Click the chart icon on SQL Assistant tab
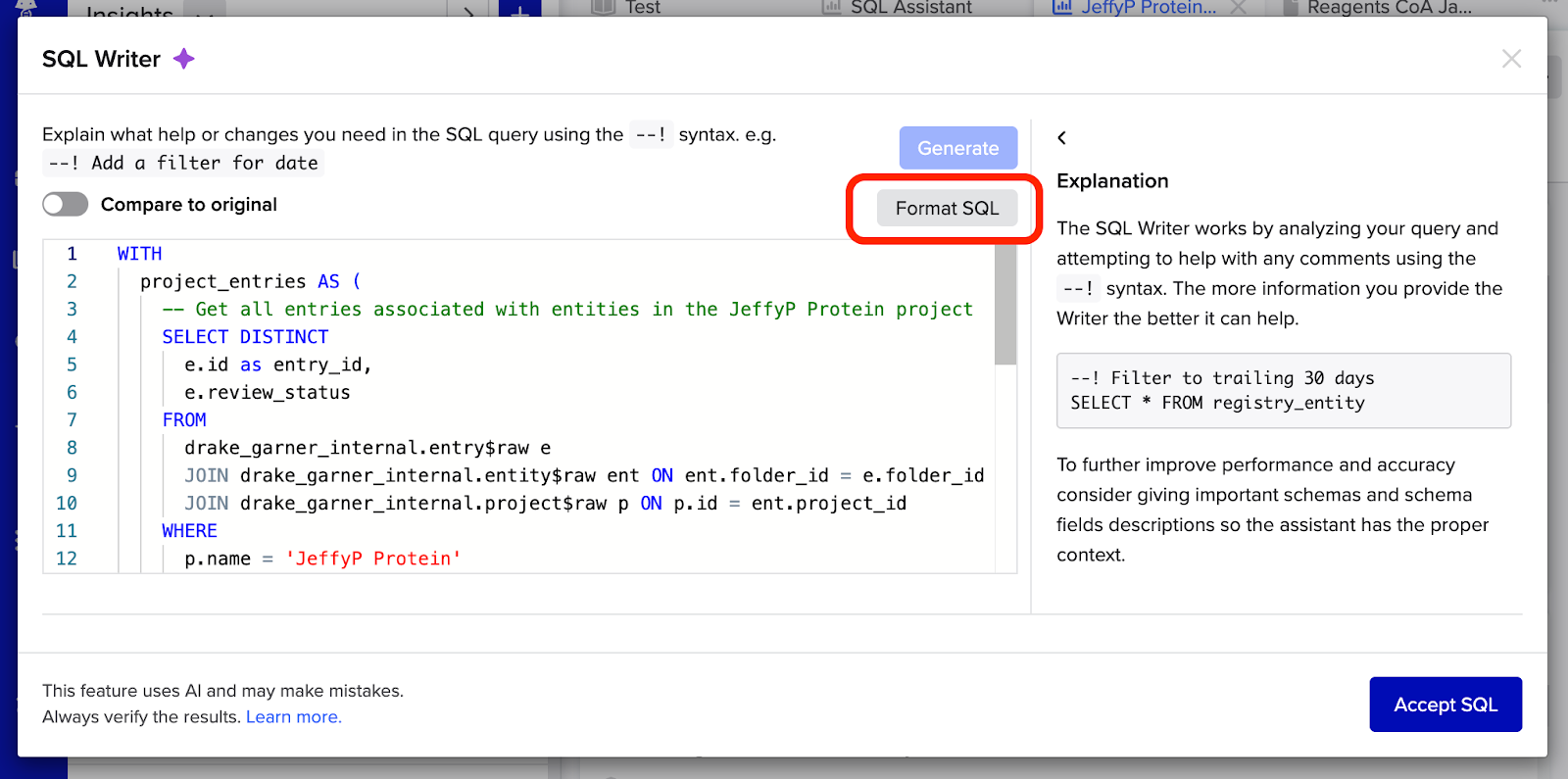The height and width of the screenshot is (779, 1568). pos(831,8)
